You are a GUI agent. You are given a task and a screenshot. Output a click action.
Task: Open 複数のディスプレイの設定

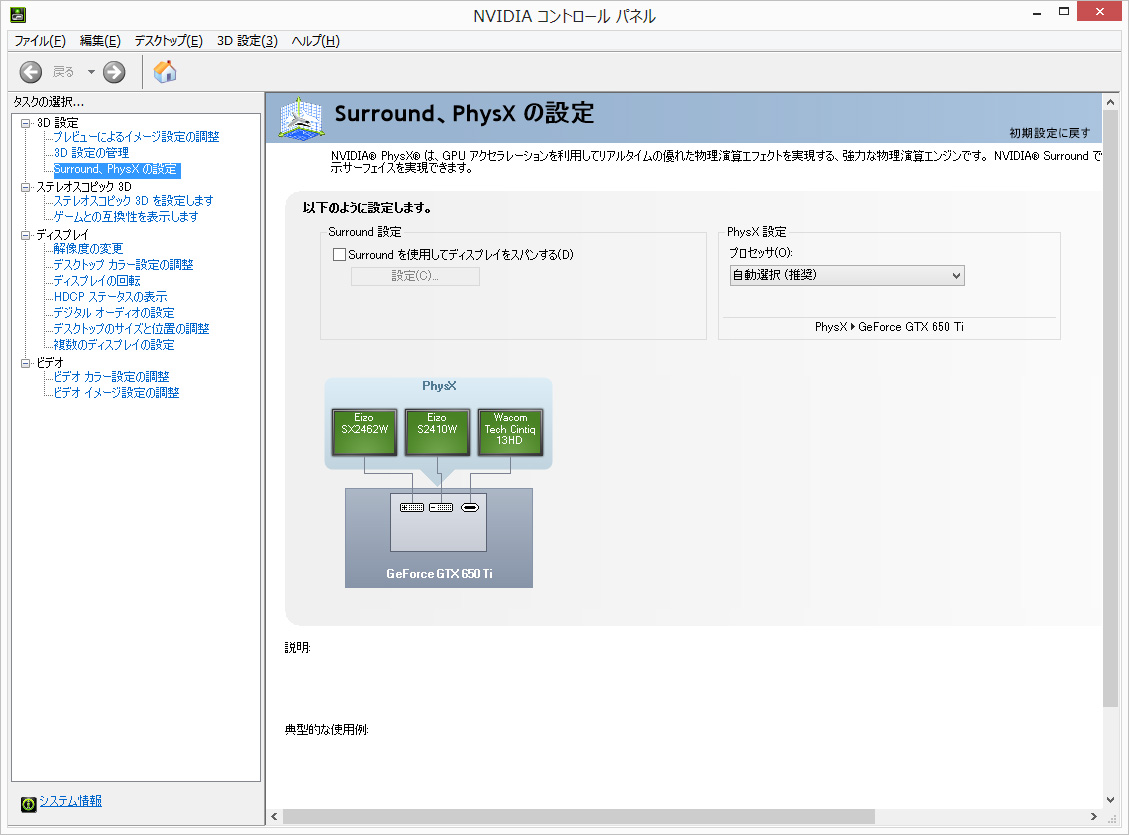click(114, 345)
